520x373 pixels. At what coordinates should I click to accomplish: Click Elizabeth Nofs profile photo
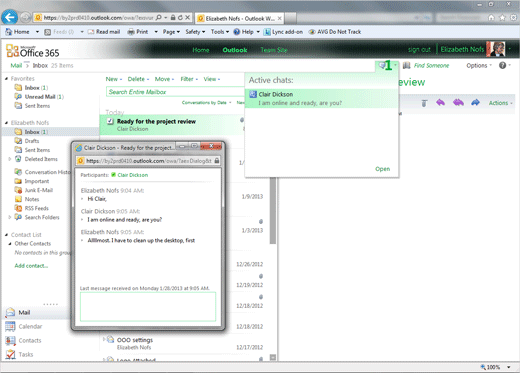[496, 49]
